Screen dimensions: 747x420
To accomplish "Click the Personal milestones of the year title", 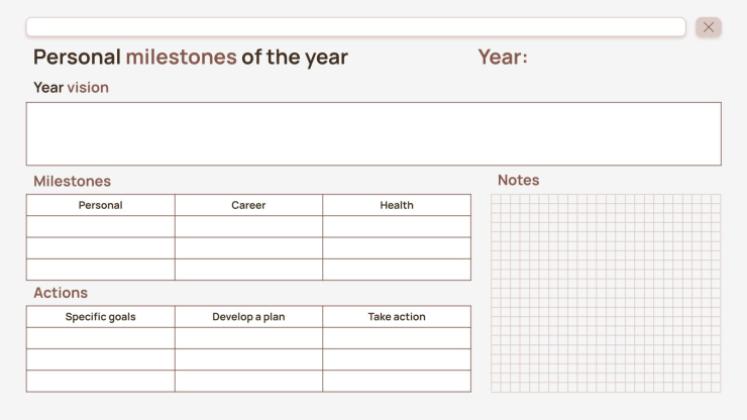I will coord(191,57).
